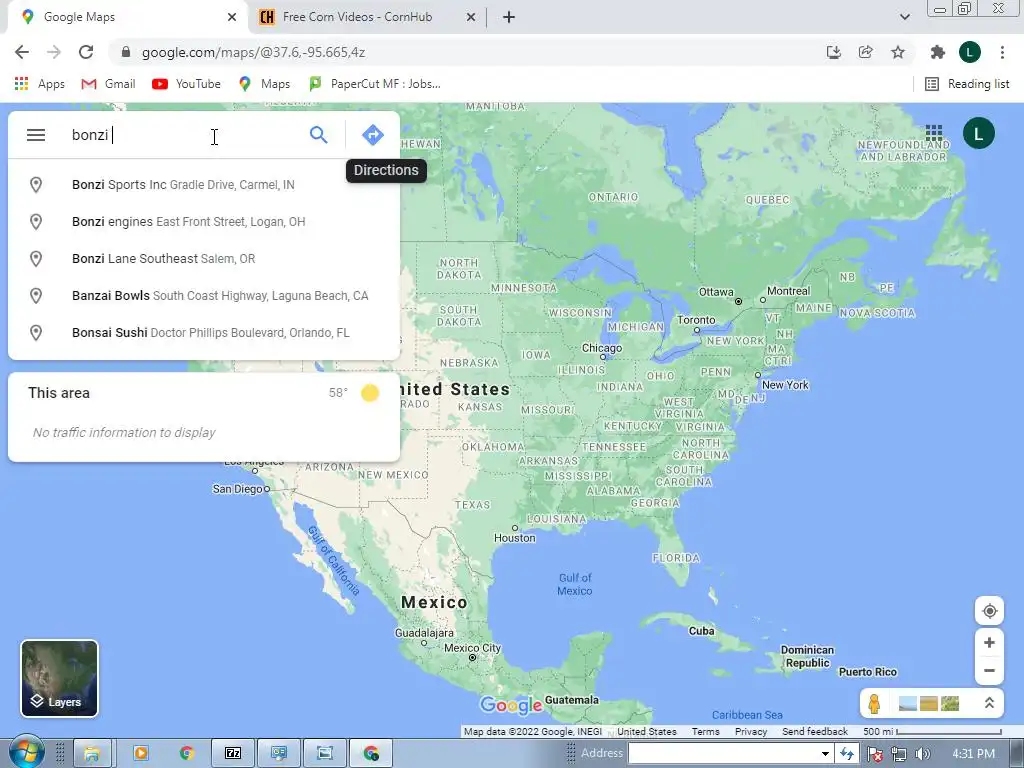The image size is (1024, 768).
Task: Open the Maps bookmark
Action: [264, 84]
